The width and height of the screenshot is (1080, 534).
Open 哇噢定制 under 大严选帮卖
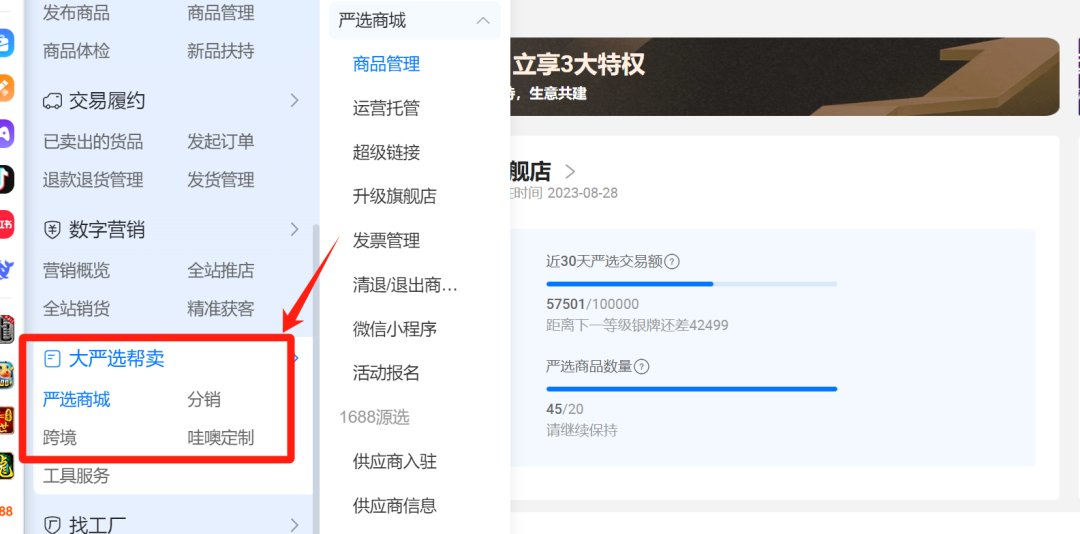click(x=221, y=438)
